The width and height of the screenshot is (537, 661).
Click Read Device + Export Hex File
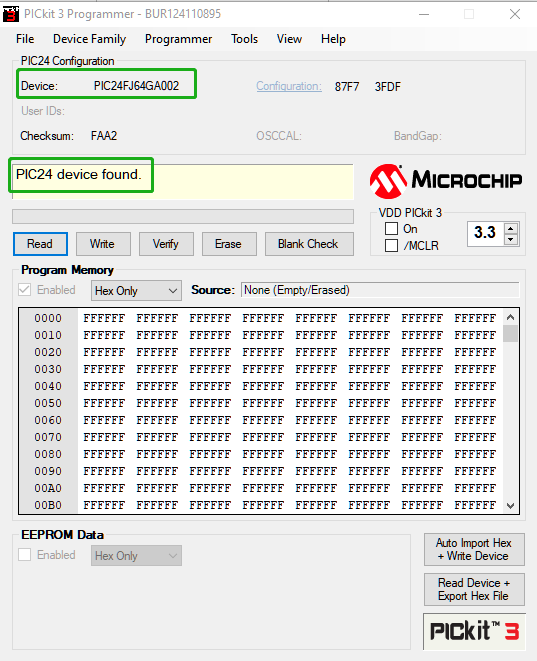[474, 589]
